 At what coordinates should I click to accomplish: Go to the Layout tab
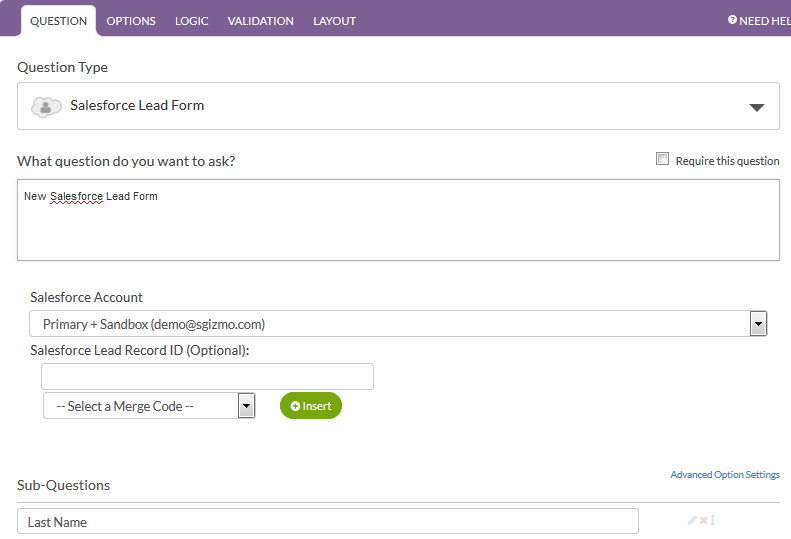click(334, 21)
